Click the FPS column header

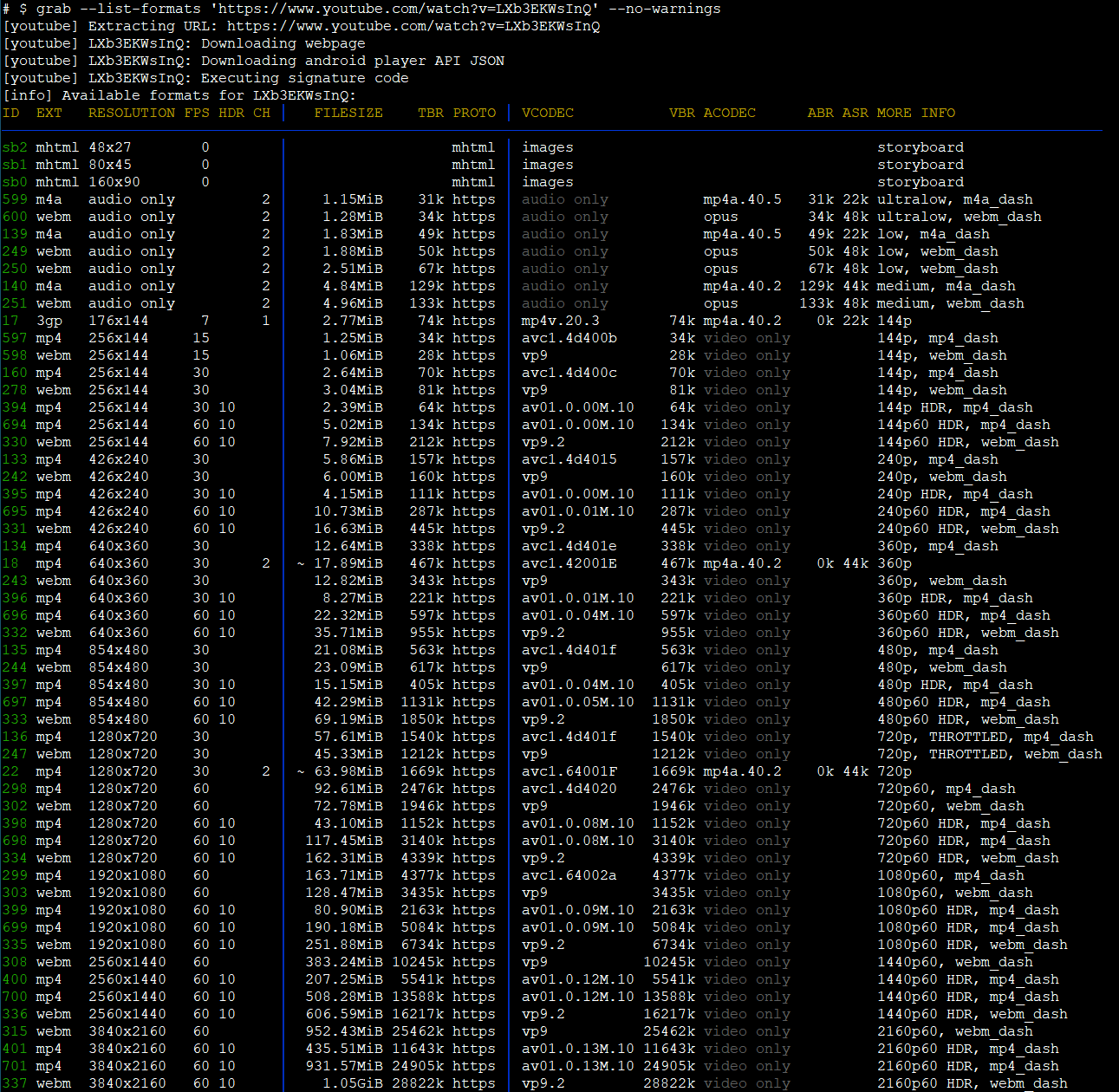[197, 113]
